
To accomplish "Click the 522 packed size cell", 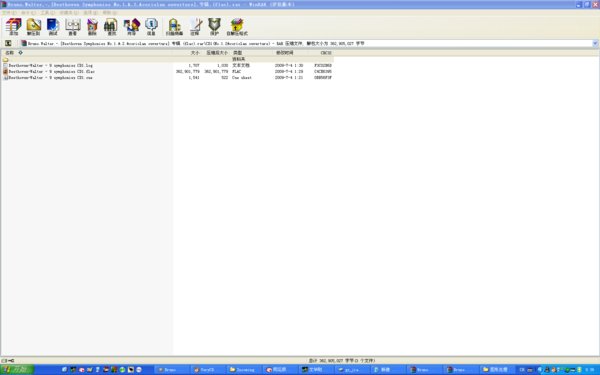I will pos(224,78).
